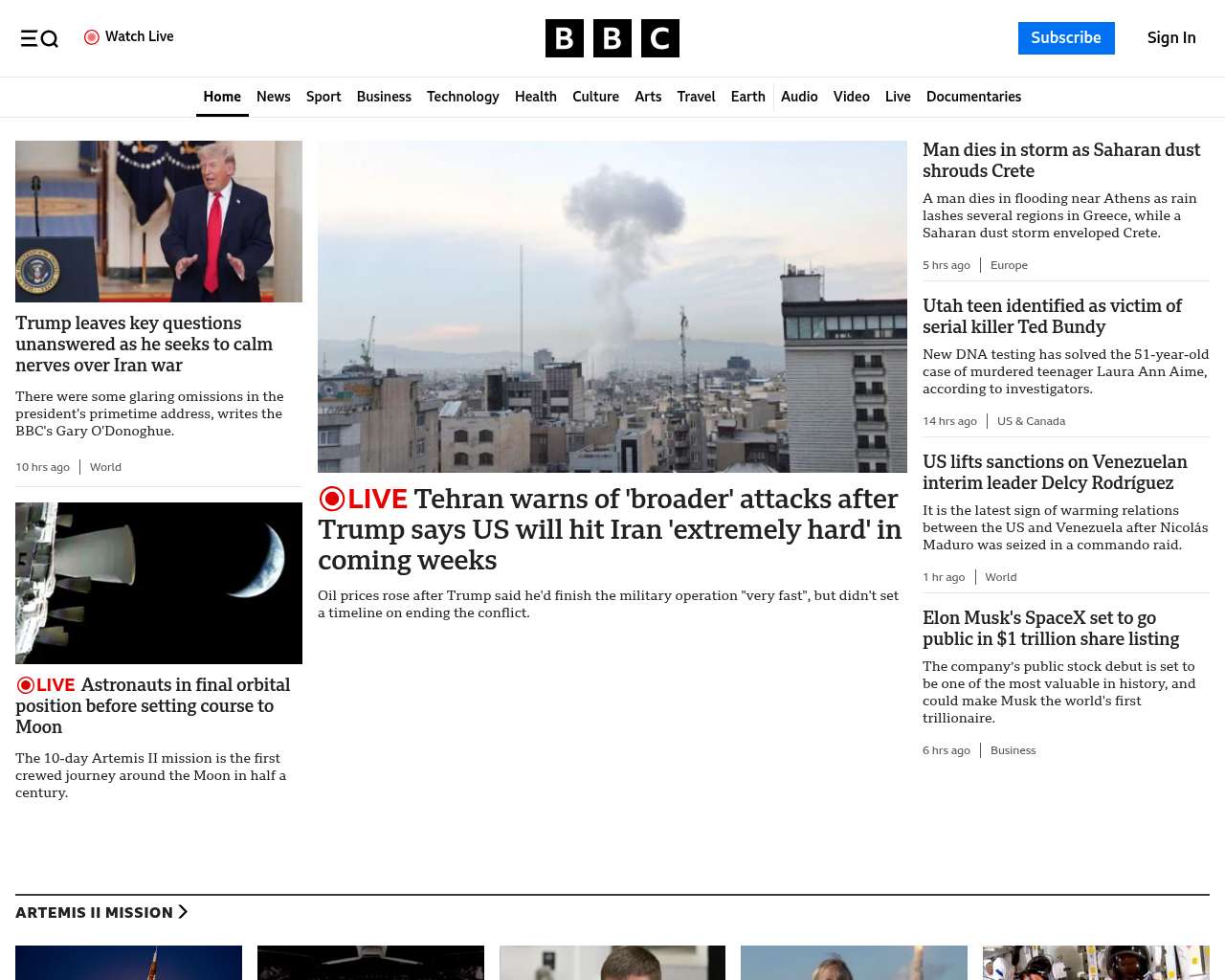Click the 10-day Artemis II mission summary
The height and width of the screenshot is (980, 1225).
click(151, 775)
